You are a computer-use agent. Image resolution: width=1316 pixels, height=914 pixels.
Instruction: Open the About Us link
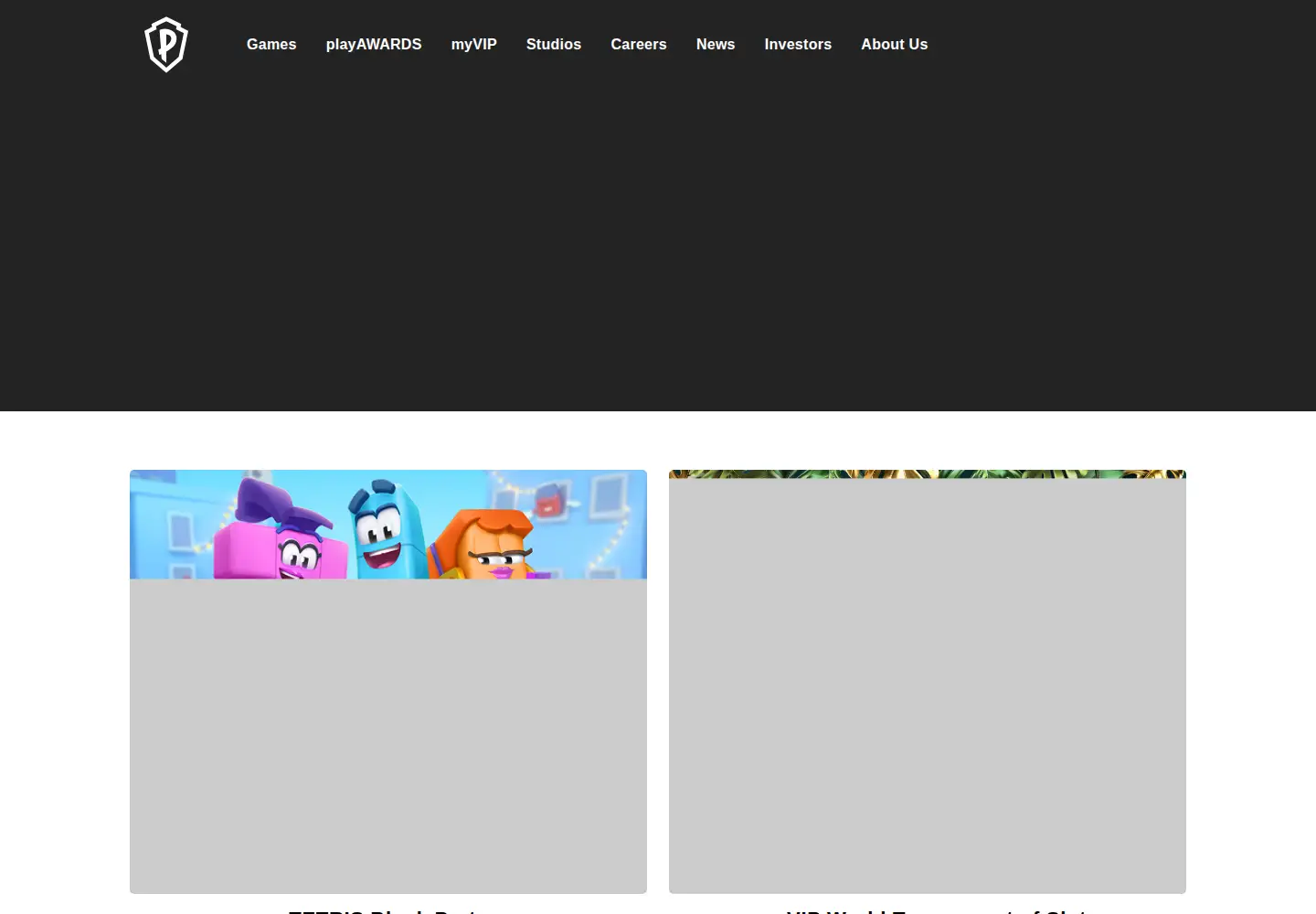pos(895,44)
